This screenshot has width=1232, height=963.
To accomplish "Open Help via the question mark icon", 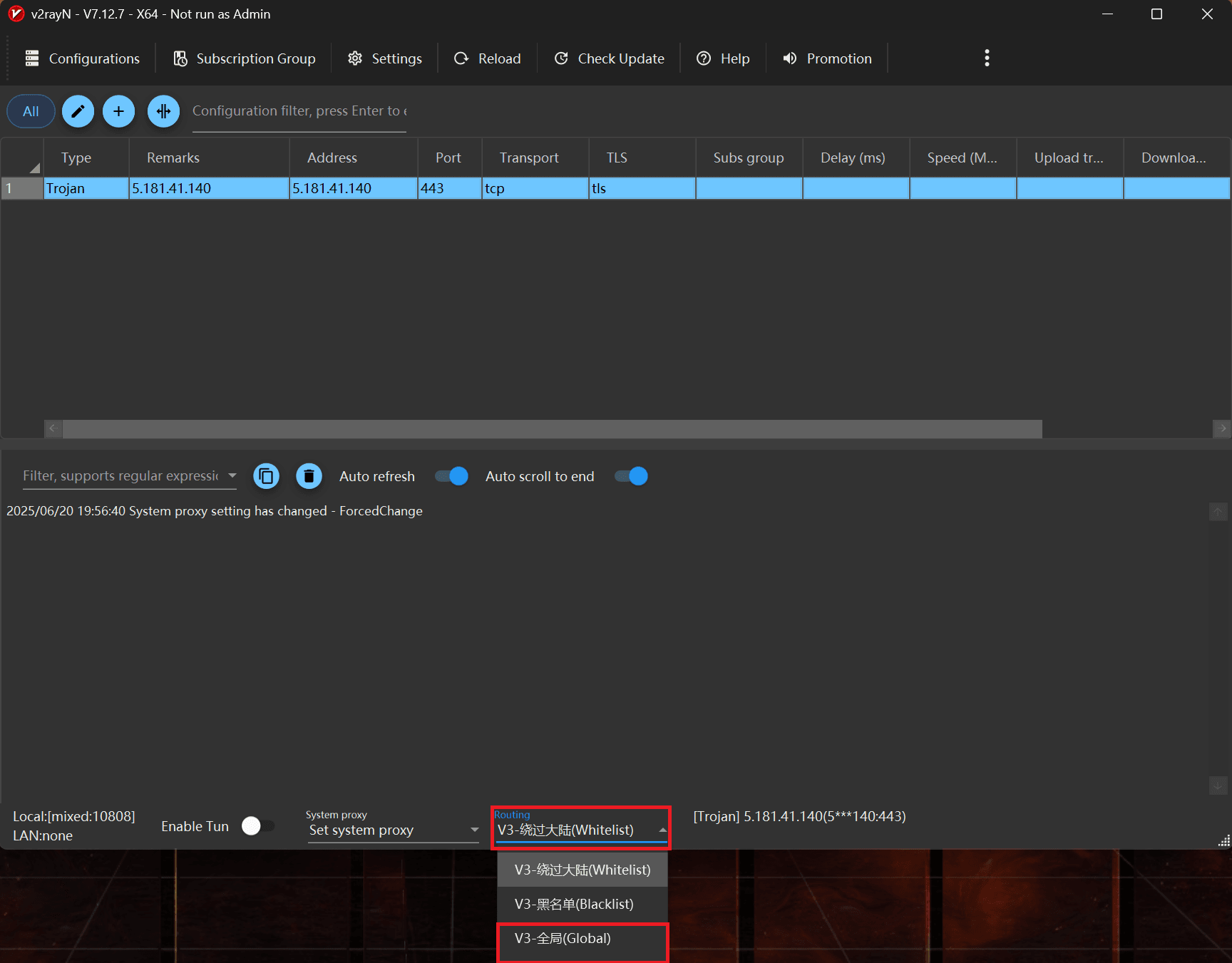I will pyautogui.click(x=723, y=58).
